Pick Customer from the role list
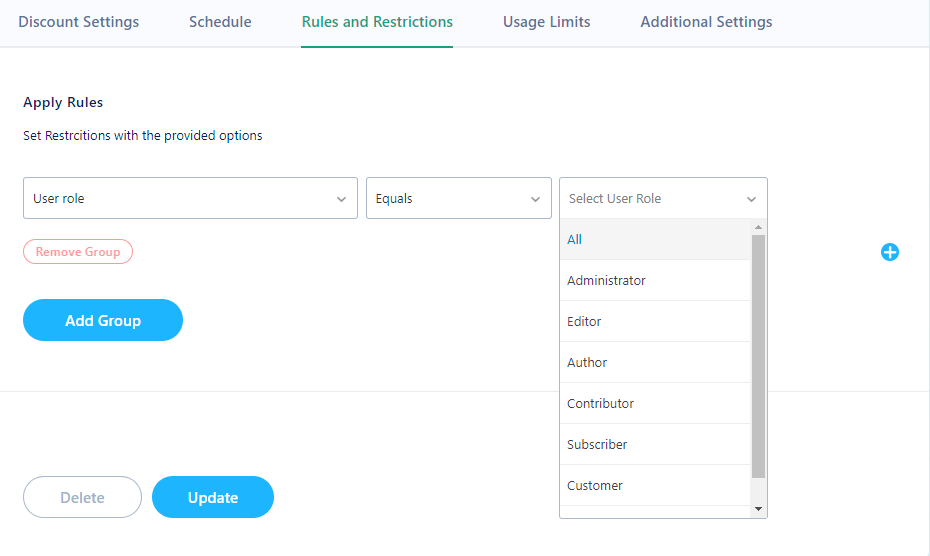The height and width of the screenshot is (556, 930). 655,485
